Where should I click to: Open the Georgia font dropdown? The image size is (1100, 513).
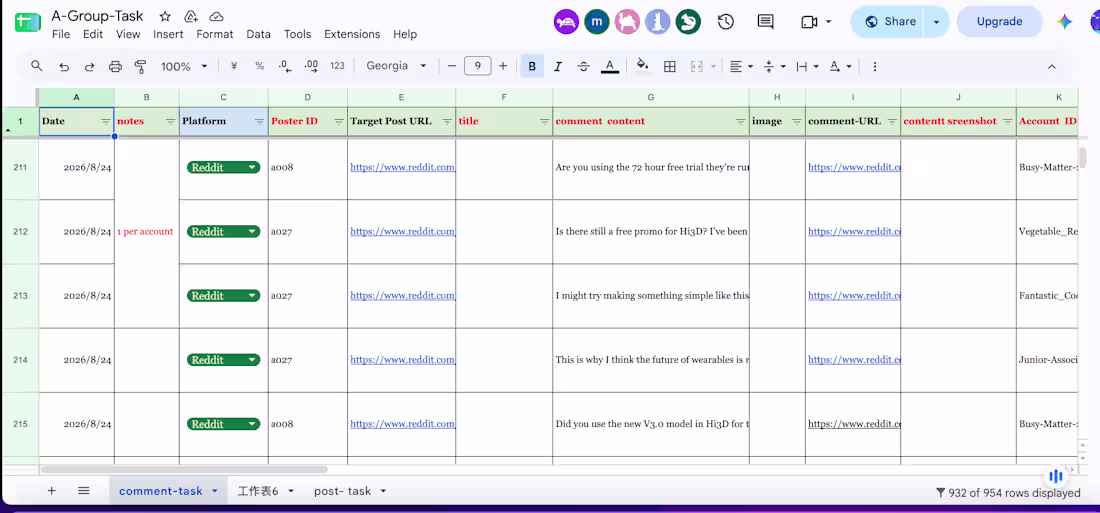coord(396,66)
